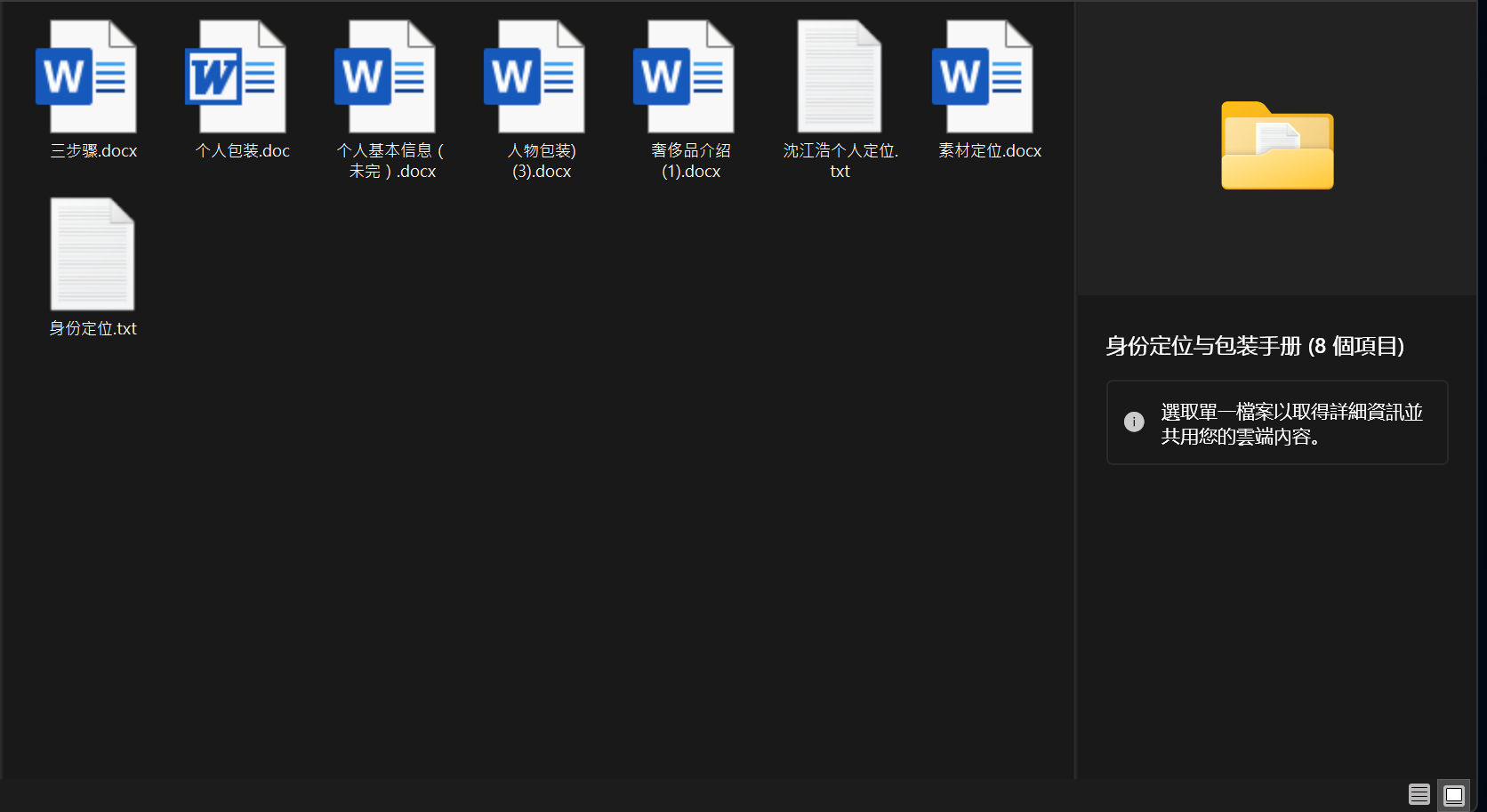Click the 身份定位与包装手册 folder title
The width and height of the screenshot is (1487, 812).
tap(1254, 346)
